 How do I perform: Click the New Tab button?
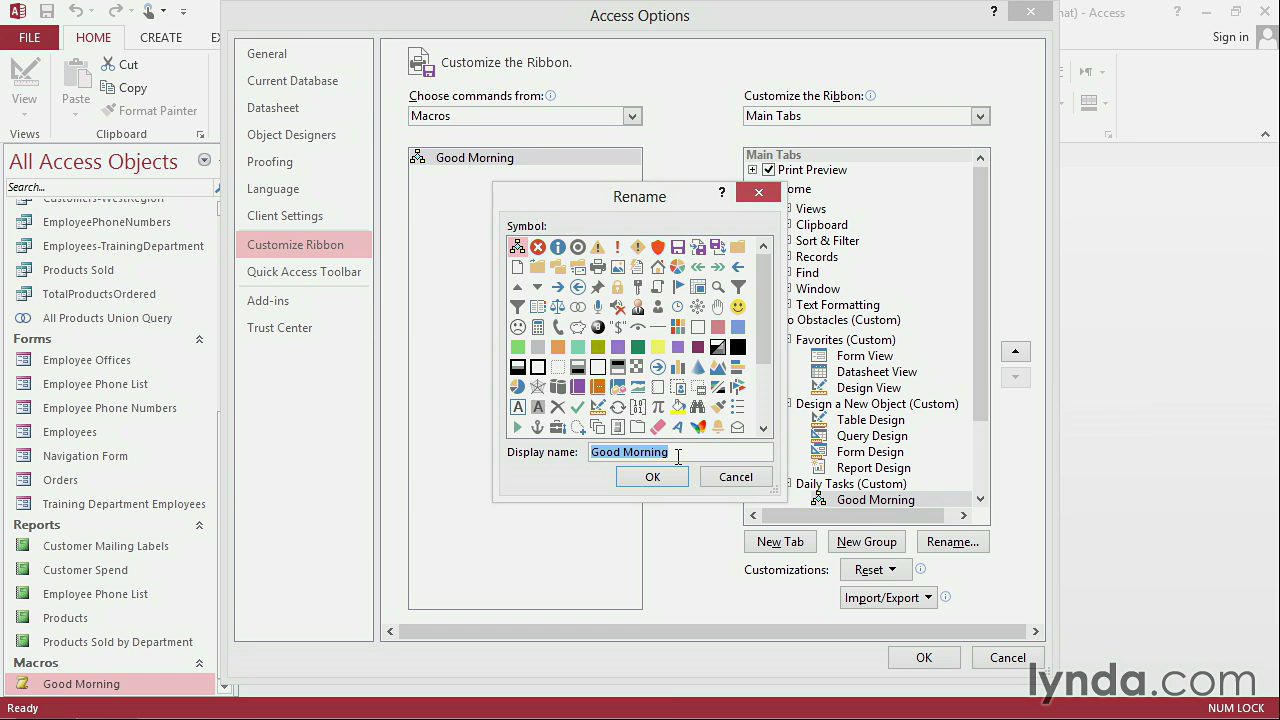pos(780,542)
